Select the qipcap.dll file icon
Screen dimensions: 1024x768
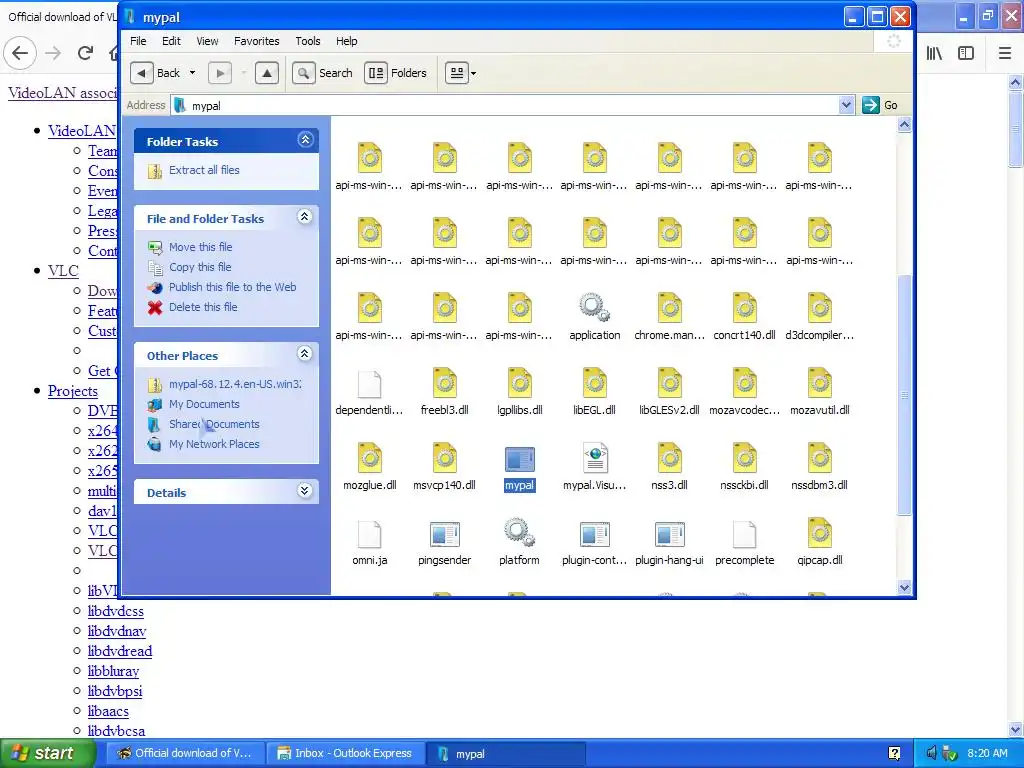point(820,533)
